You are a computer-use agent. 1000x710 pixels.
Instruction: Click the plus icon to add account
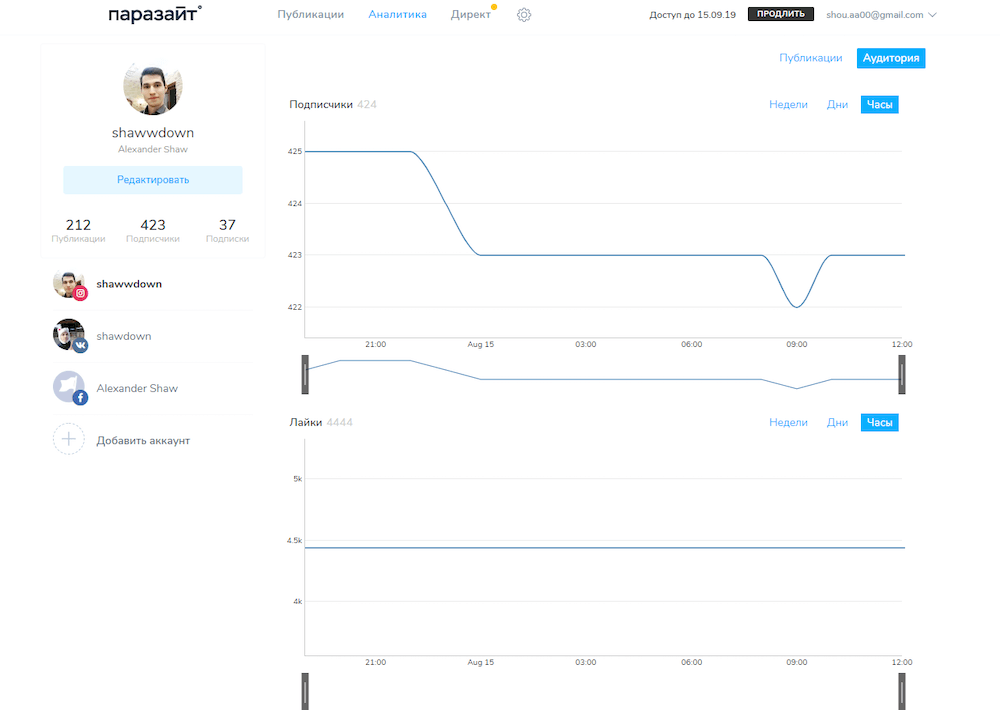pyautogui.click(x=68, y=440)
